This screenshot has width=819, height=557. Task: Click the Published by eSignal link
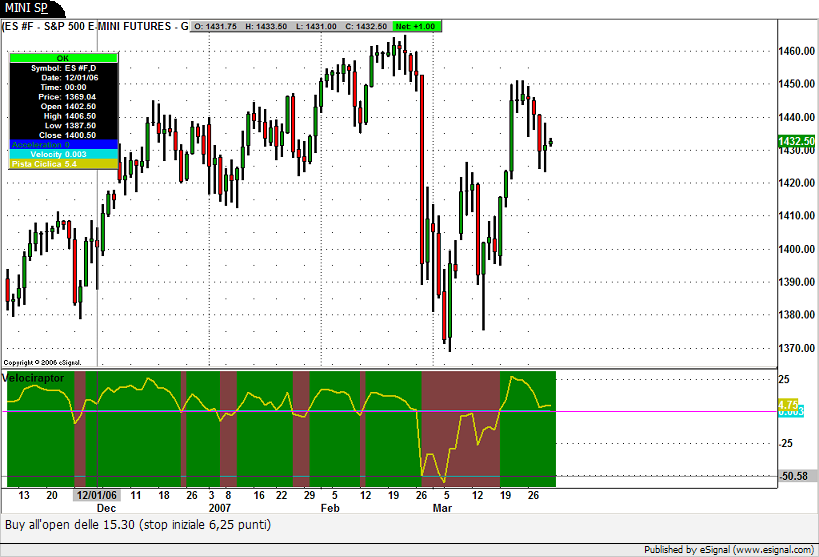pyautogui.click(x=729, y=549)
